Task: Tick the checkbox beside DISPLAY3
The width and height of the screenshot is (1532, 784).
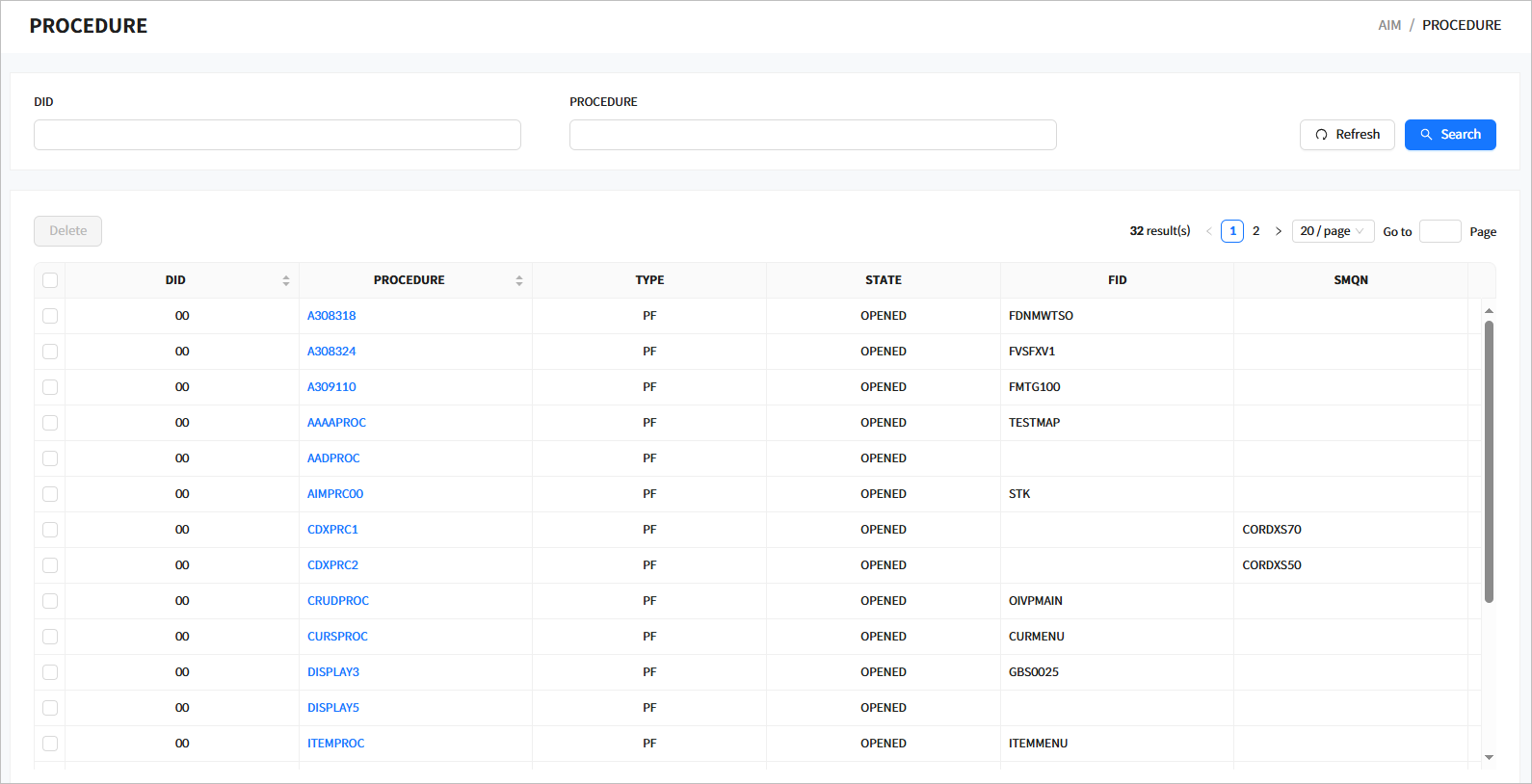Action: [x=50, y=672]
